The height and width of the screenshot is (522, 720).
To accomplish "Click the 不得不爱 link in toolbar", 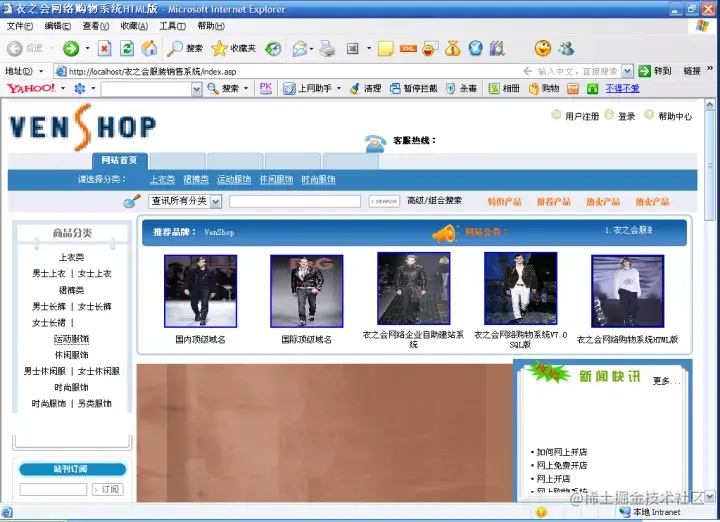I will point(622,88).
